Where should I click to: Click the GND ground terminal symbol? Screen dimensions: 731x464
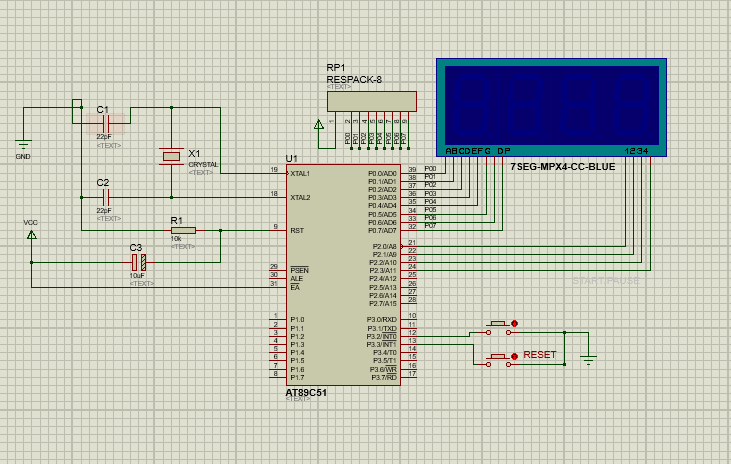23,143
